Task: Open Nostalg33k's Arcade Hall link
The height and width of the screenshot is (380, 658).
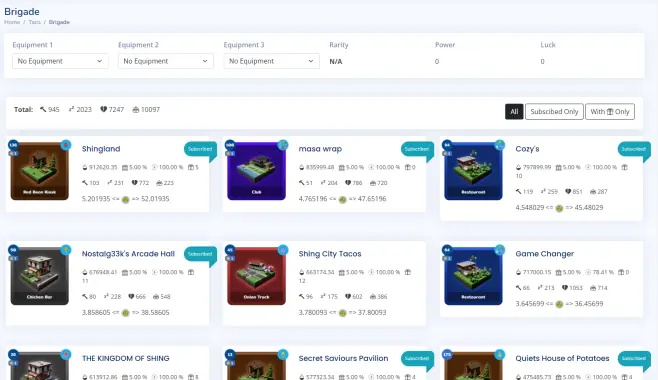Action: pos(128,254)
